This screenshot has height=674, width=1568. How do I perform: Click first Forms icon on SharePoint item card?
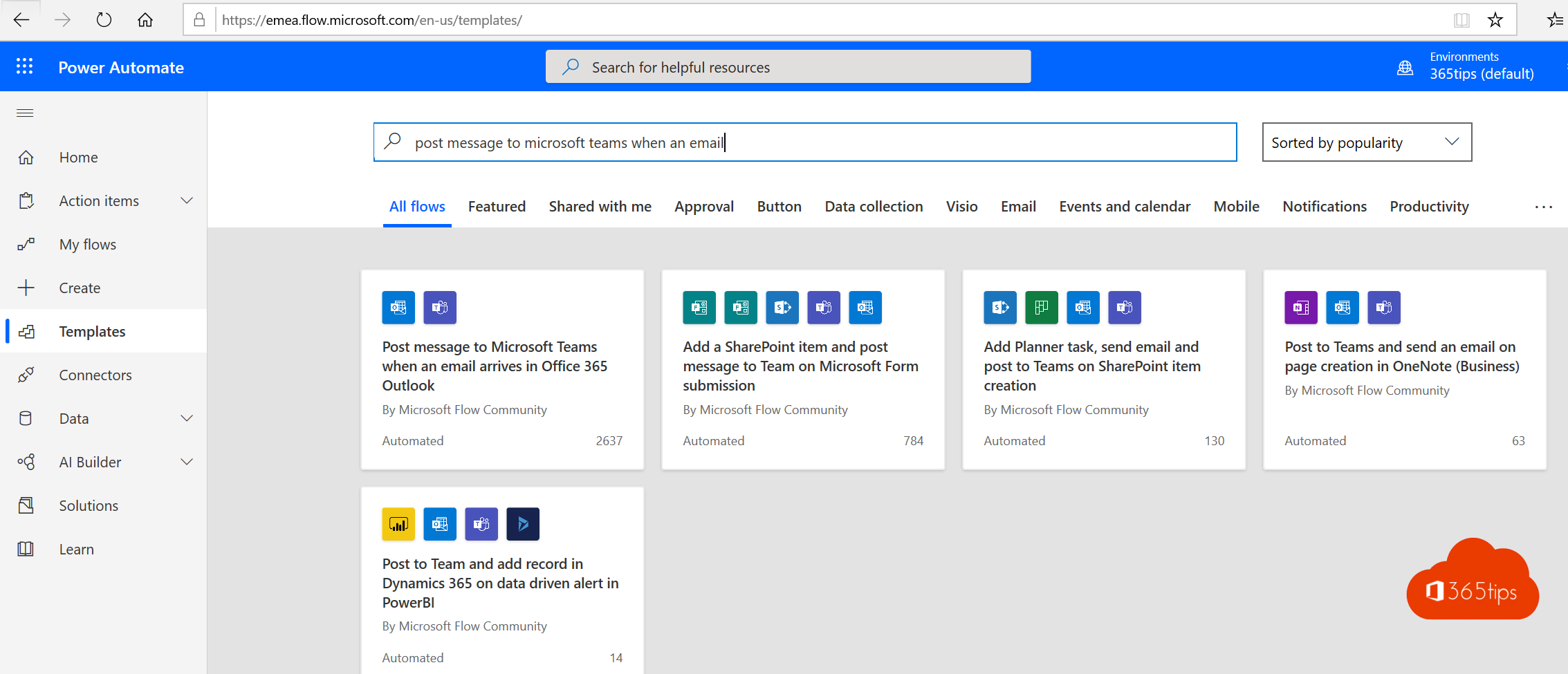coord(699,308)
